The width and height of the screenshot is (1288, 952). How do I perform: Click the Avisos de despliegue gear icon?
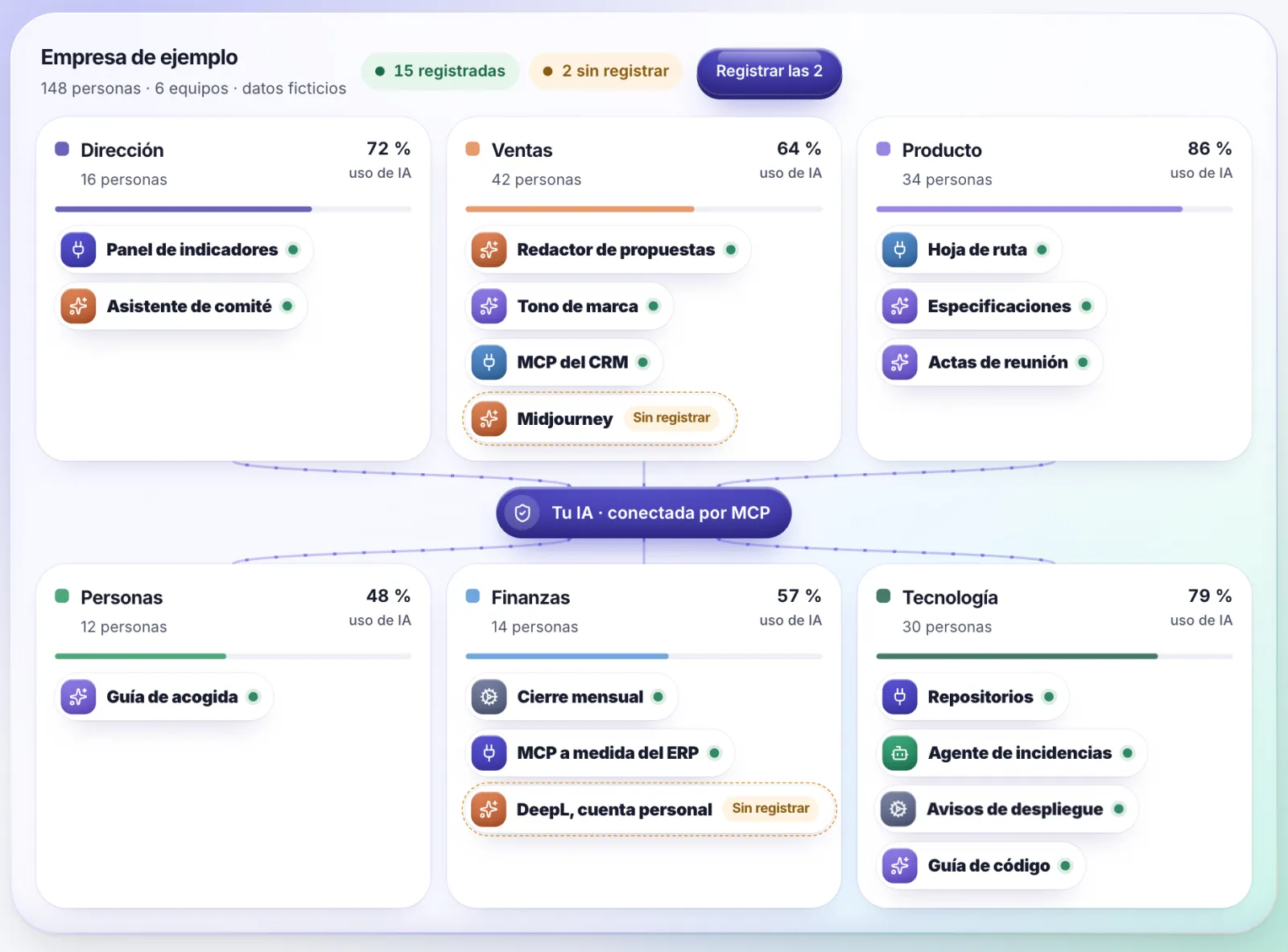click(x=899, y=810)
